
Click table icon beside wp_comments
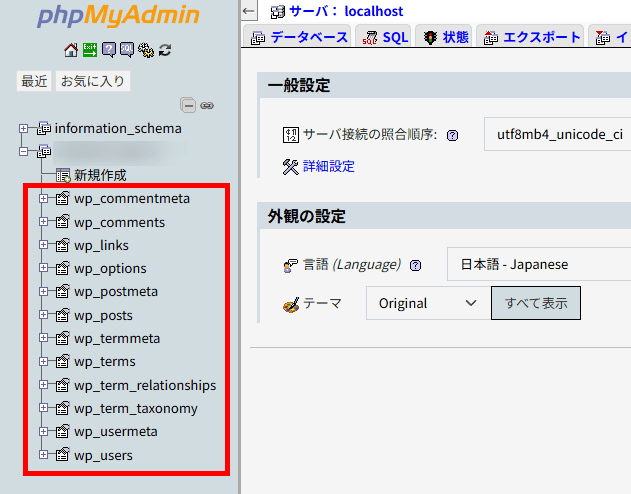point(62,221)
